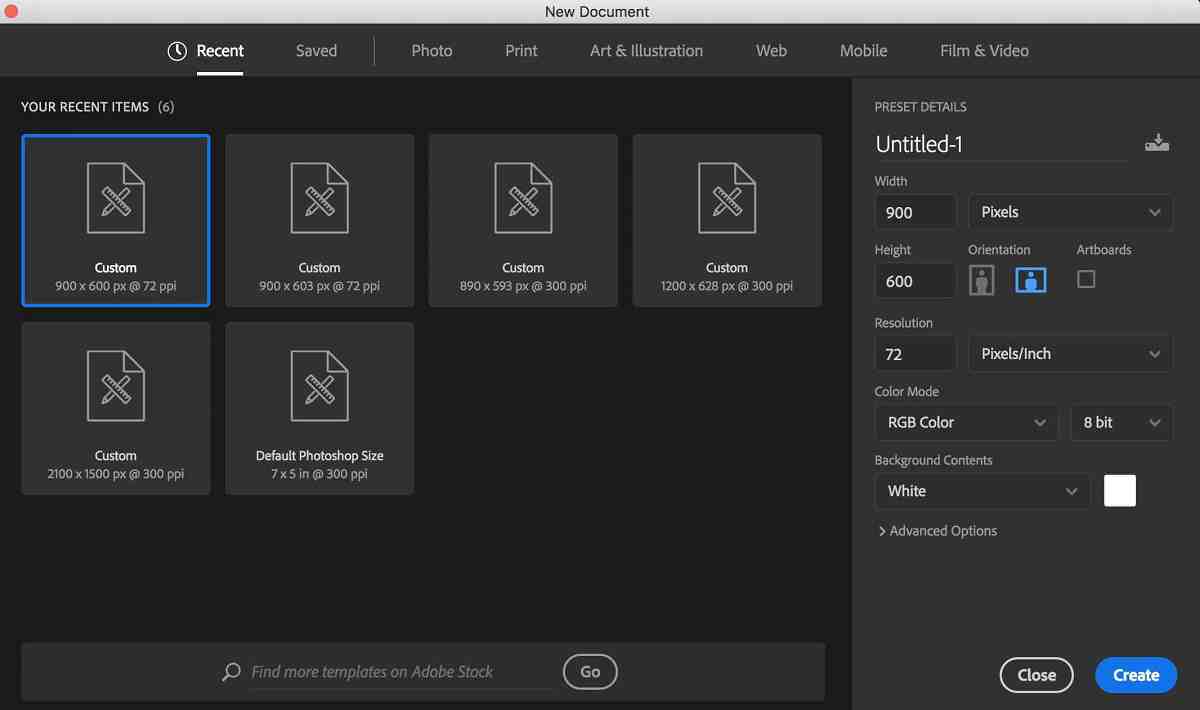Switch to the Film & Video tab
This screenshot has width=1200, height=710.
tap(984, 51)
